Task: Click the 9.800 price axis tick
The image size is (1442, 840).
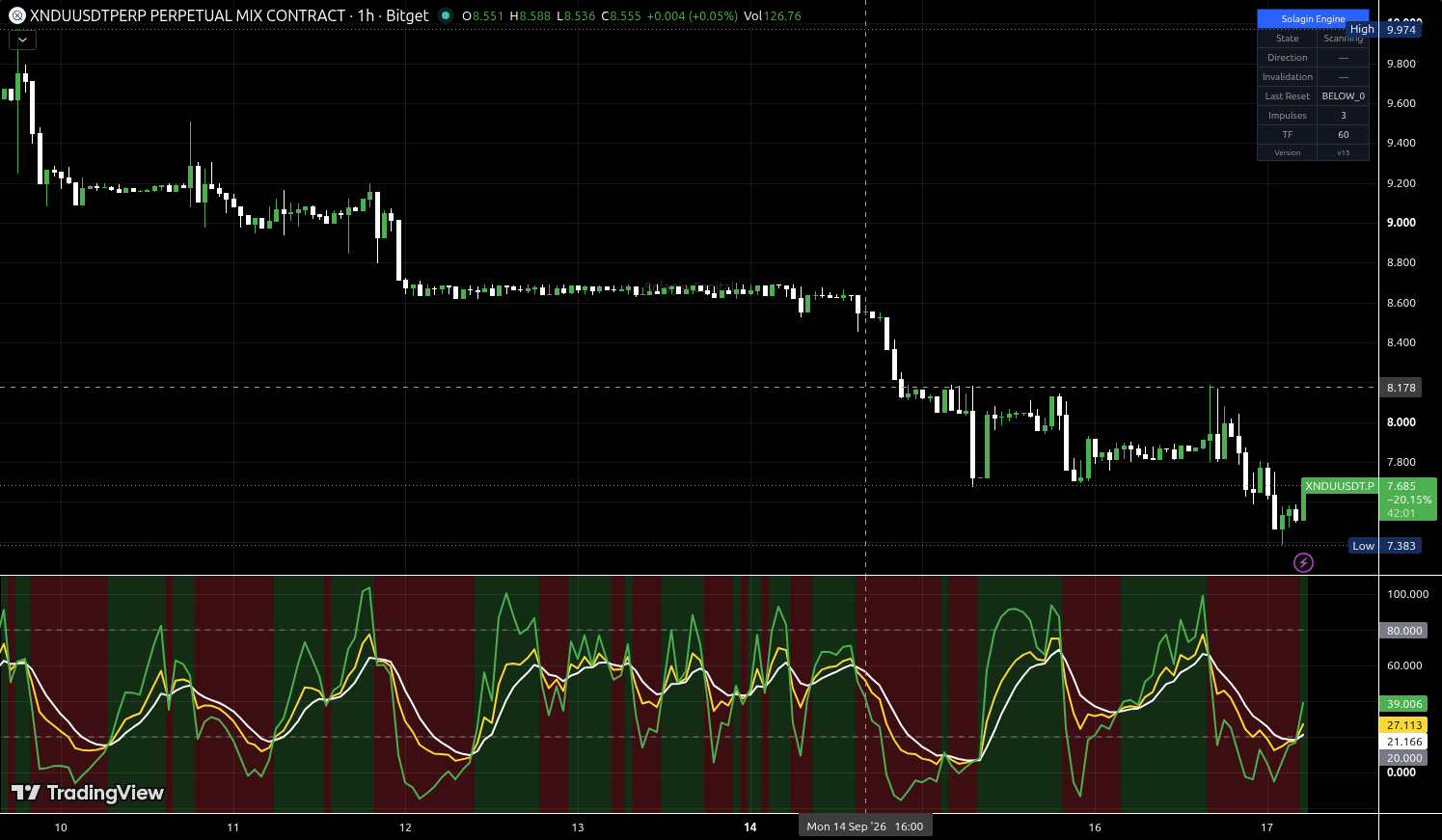Action: pyautogui.click(x=1401, y=64)
